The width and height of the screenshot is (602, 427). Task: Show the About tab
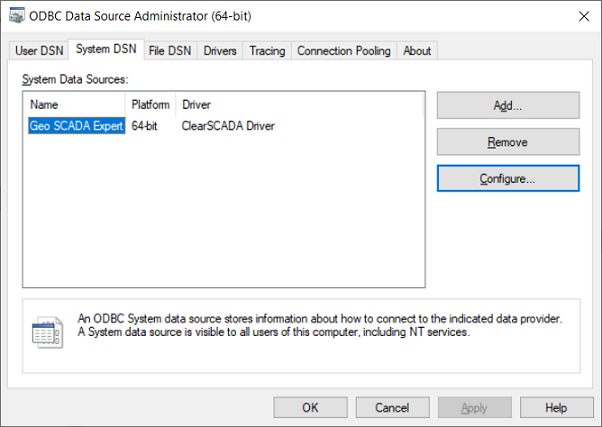coord(417,51)
